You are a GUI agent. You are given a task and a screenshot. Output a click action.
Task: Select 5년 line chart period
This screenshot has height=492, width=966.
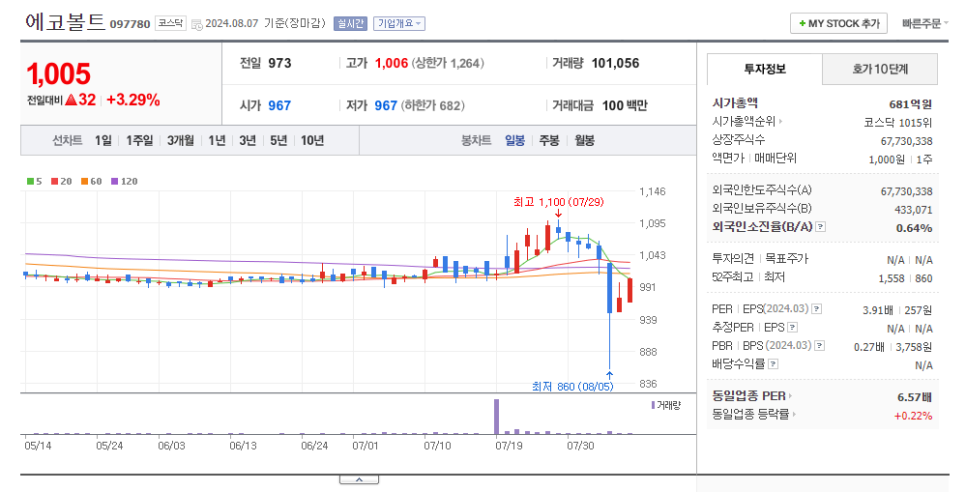(x=278, y=140)
